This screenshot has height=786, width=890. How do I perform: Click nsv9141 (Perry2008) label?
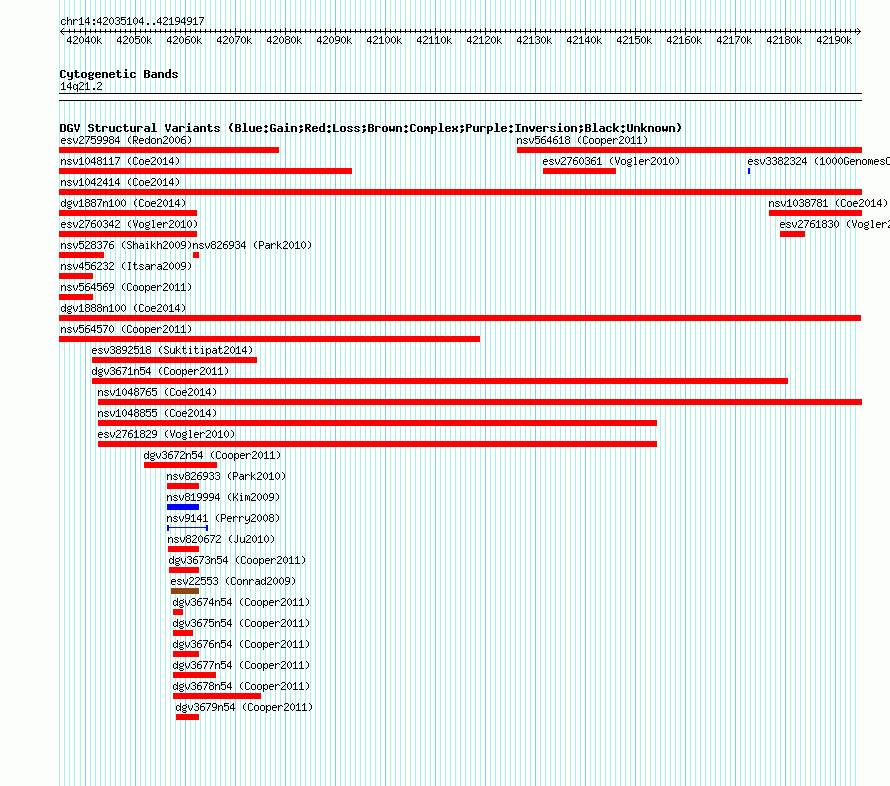pyautogui.click(x=223, y=518)
